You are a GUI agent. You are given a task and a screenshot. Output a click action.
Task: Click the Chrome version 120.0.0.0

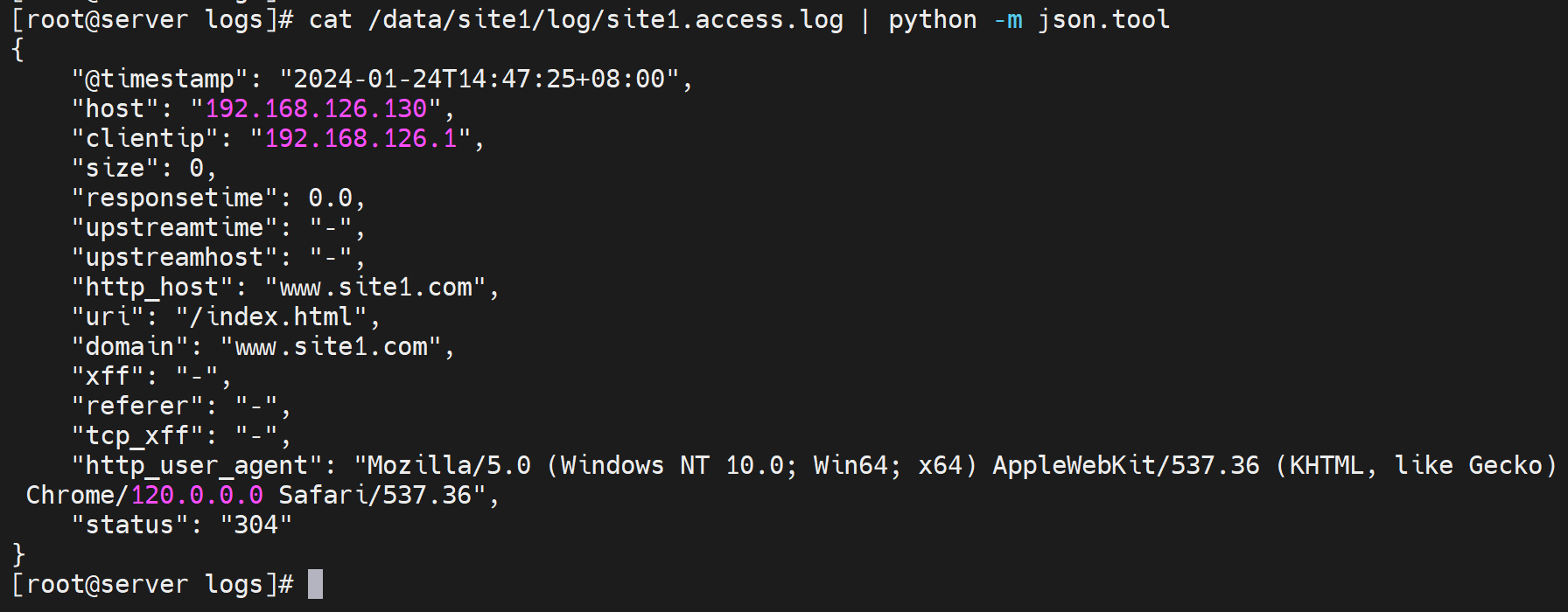[197, 495]
